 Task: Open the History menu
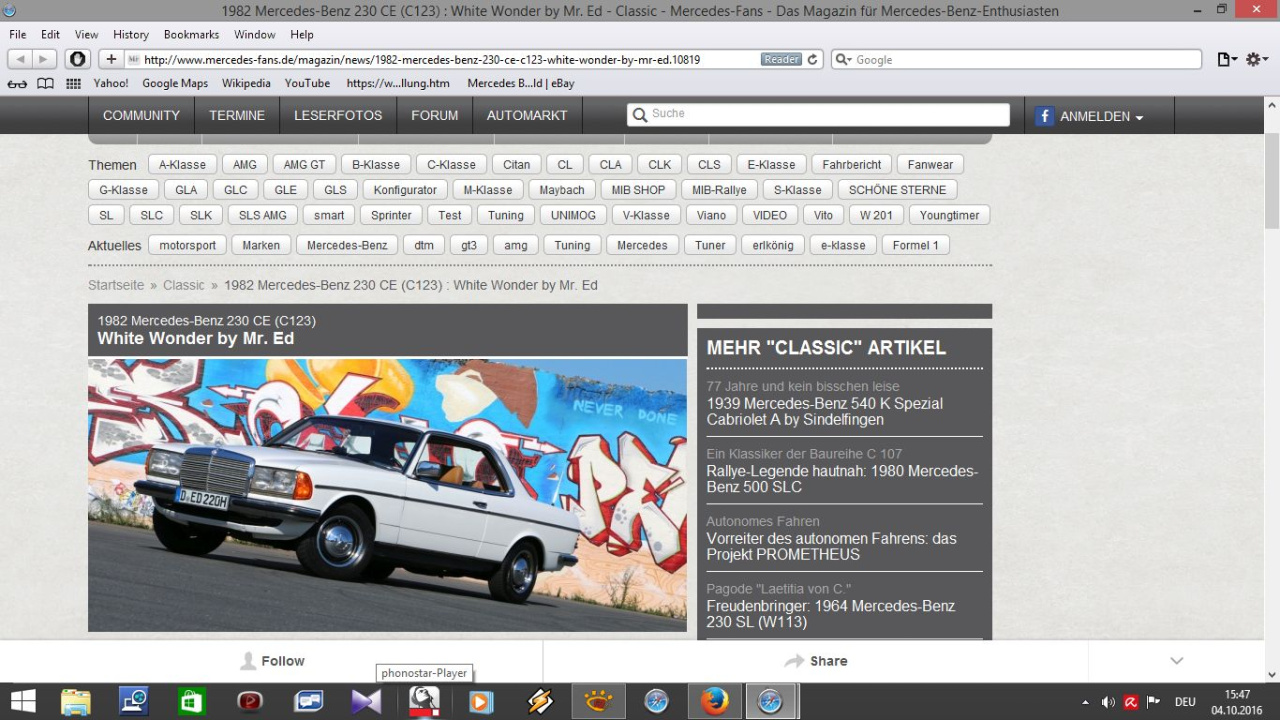[x=131, y=35]
